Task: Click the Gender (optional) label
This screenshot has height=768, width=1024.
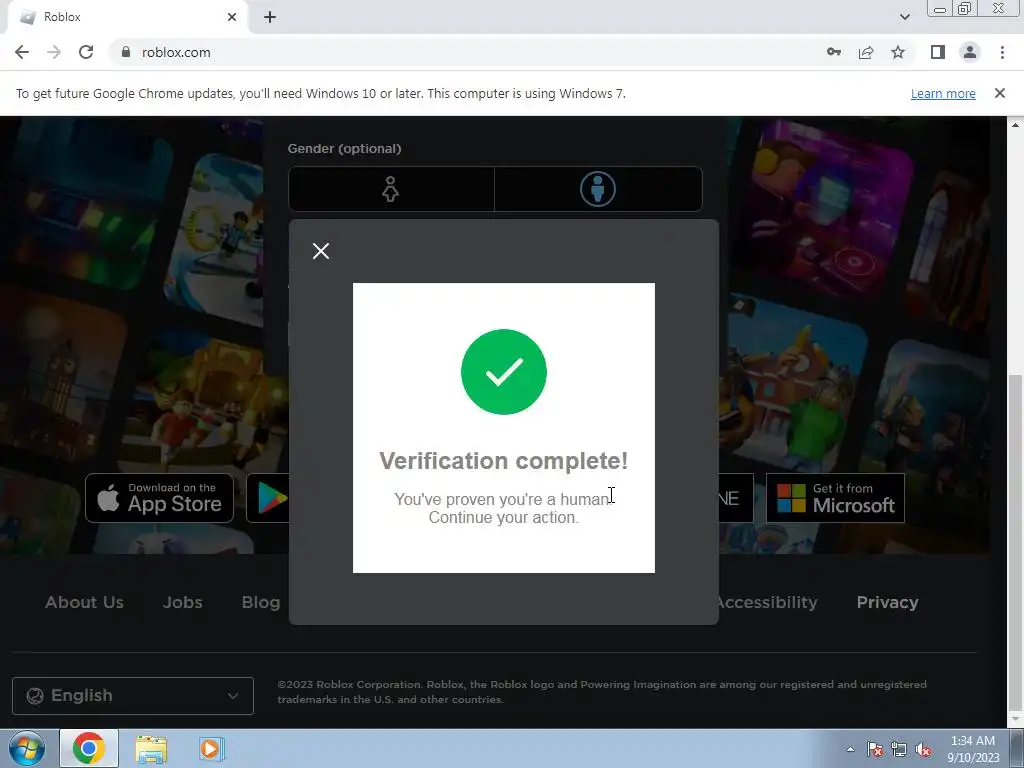Action: click(x=344, y=148)
